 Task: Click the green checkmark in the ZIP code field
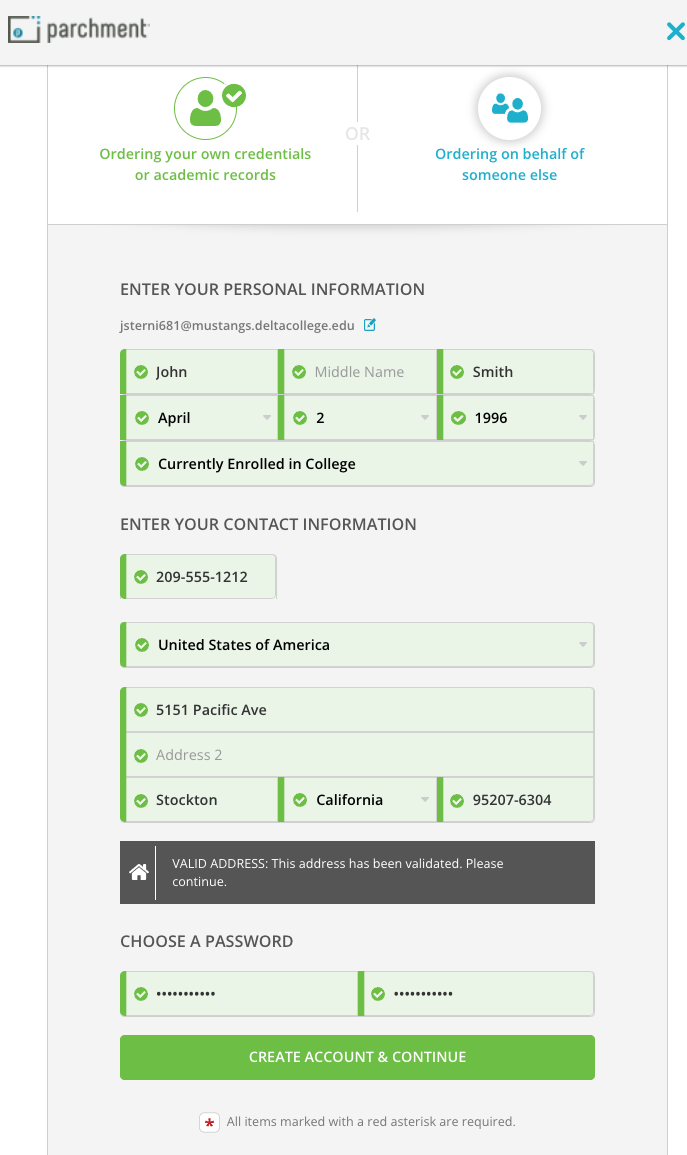point(458,799)
